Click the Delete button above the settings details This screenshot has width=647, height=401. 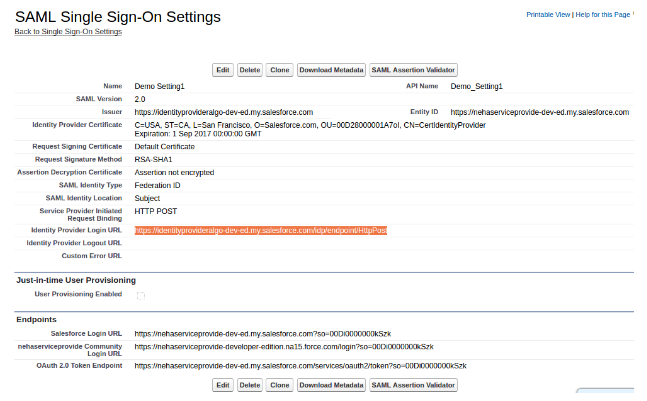[250, 70]
